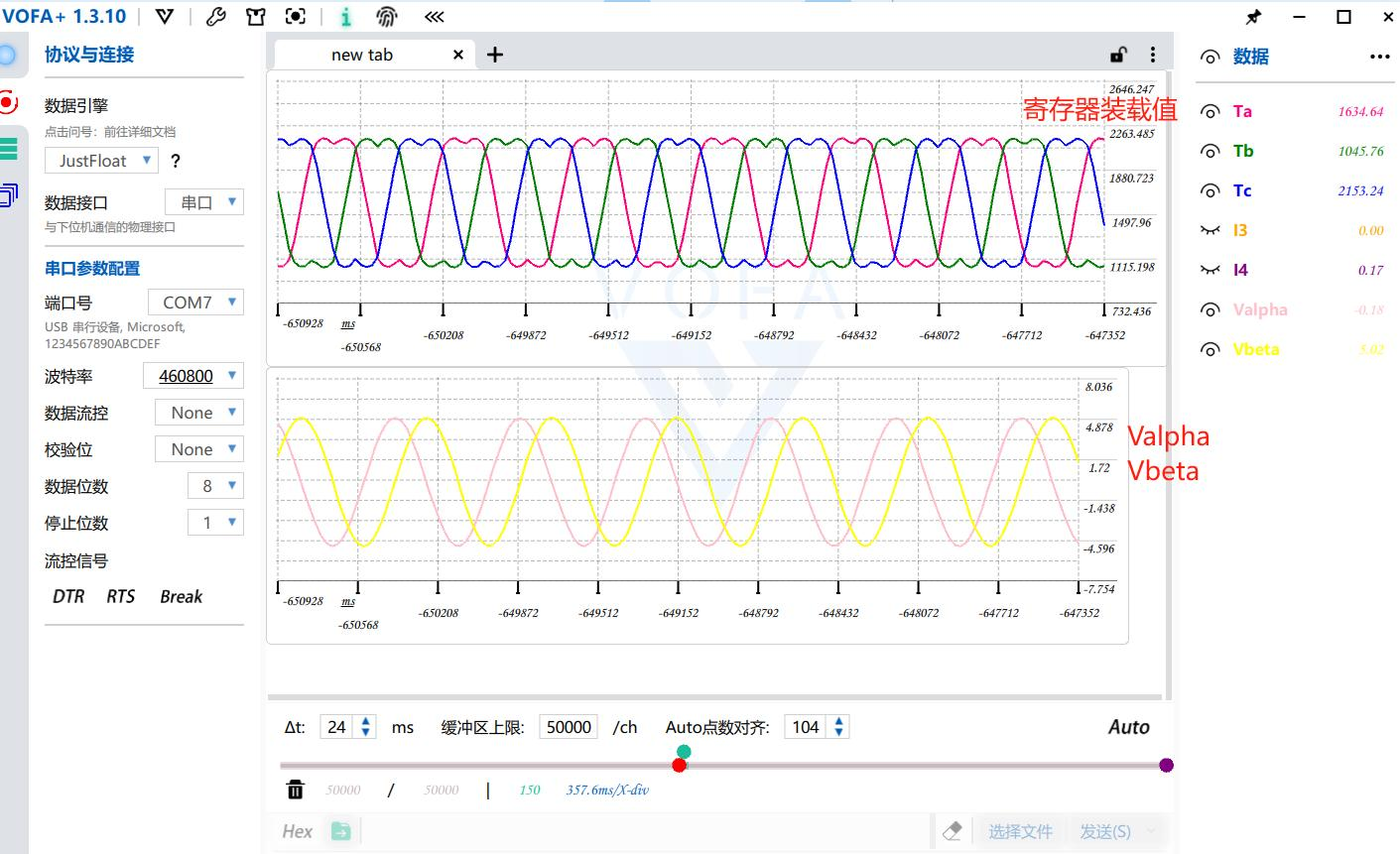Collapse sidebar with triple chevron icon
The width and height of the screenshot is (1400, 854).
(x=434, y=17)
